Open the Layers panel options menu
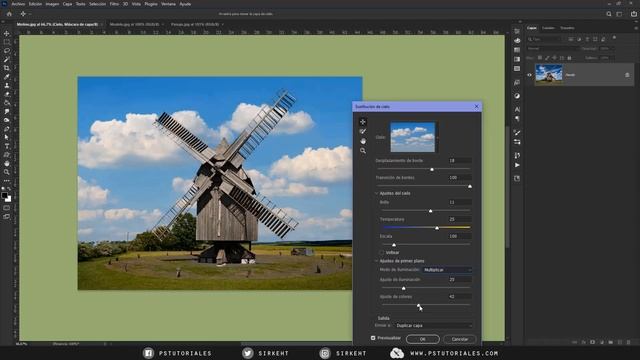The image size is (640, 360). coord(636,28)
